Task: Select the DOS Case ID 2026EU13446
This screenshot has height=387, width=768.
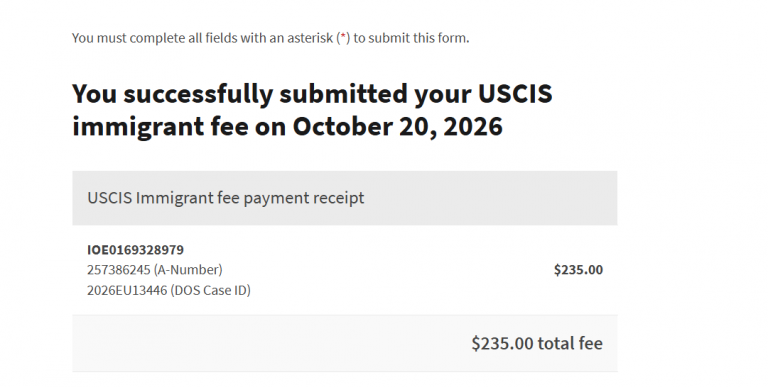Action: click(x=127, y=290)
